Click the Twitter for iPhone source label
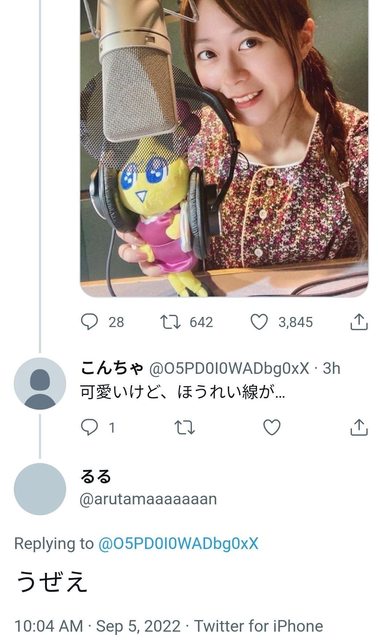 (x=258, y=626)
